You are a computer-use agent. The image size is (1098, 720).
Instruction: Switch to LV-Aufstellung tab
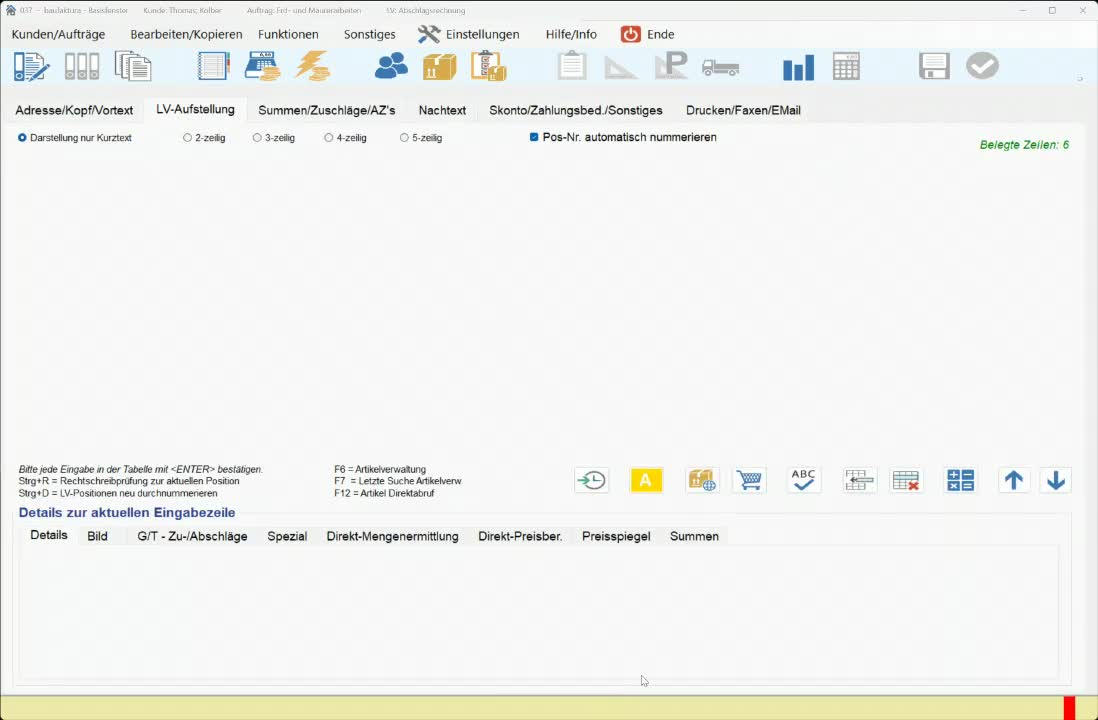195,109
